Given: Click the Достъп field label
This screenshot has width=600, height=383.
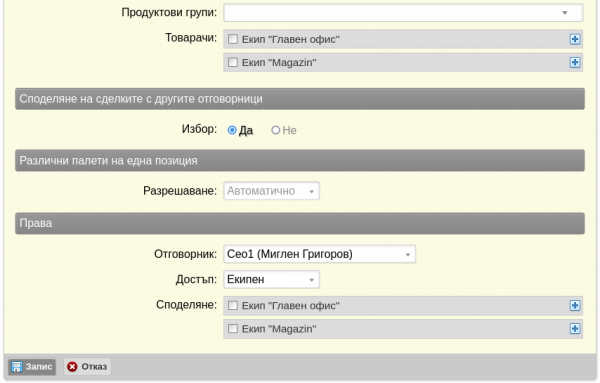Looking at the screenshot, I should point(196,279).
